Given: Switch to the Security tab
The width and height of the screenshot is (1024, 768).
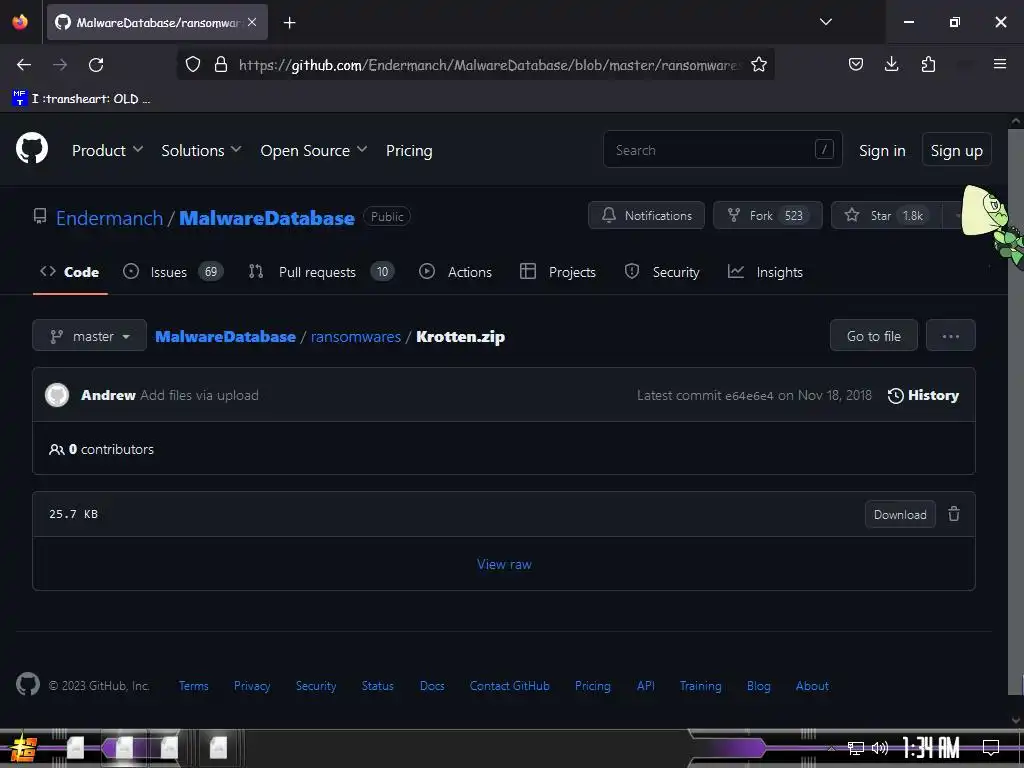Looking at the screenshot, I should click(x=662, y=272).
